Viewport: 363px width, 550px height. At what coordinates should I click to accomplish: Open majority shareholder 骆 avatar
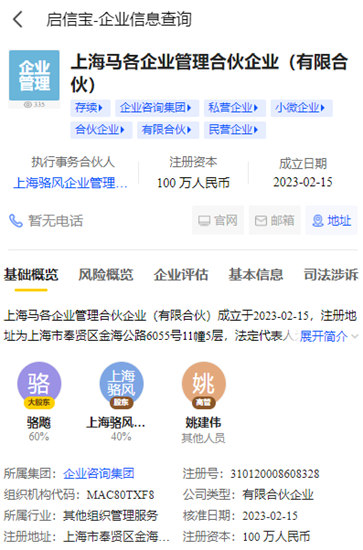point(39,384)
